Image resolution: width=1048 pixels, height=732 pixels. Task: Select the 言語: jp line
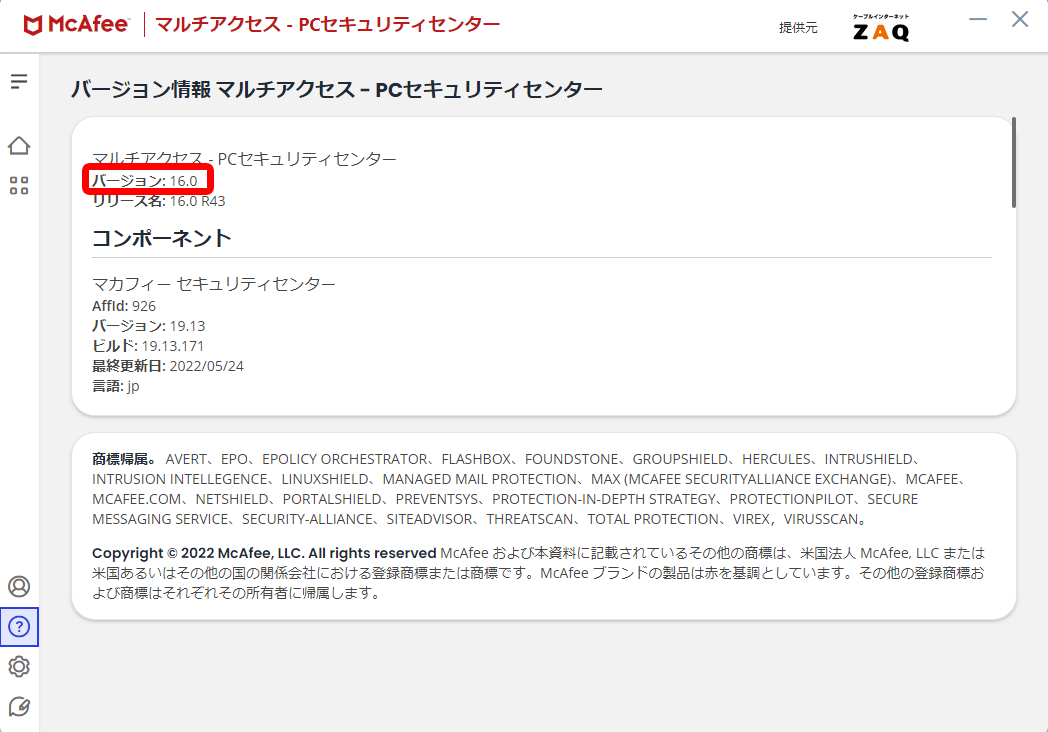pyautogui.click(x=116, y=386)
